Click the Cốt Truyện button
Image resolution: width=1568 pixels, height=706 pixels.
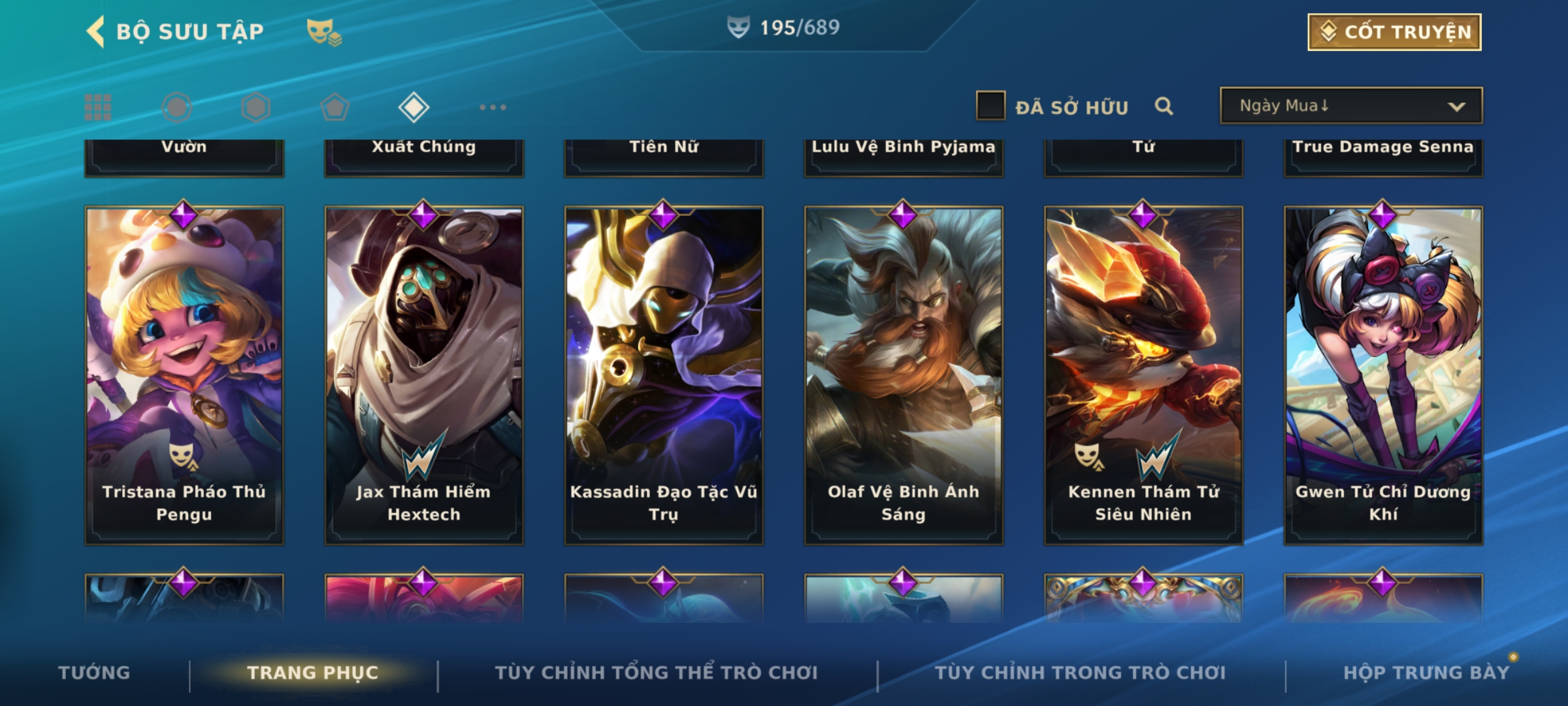(x=1394, y=32)
